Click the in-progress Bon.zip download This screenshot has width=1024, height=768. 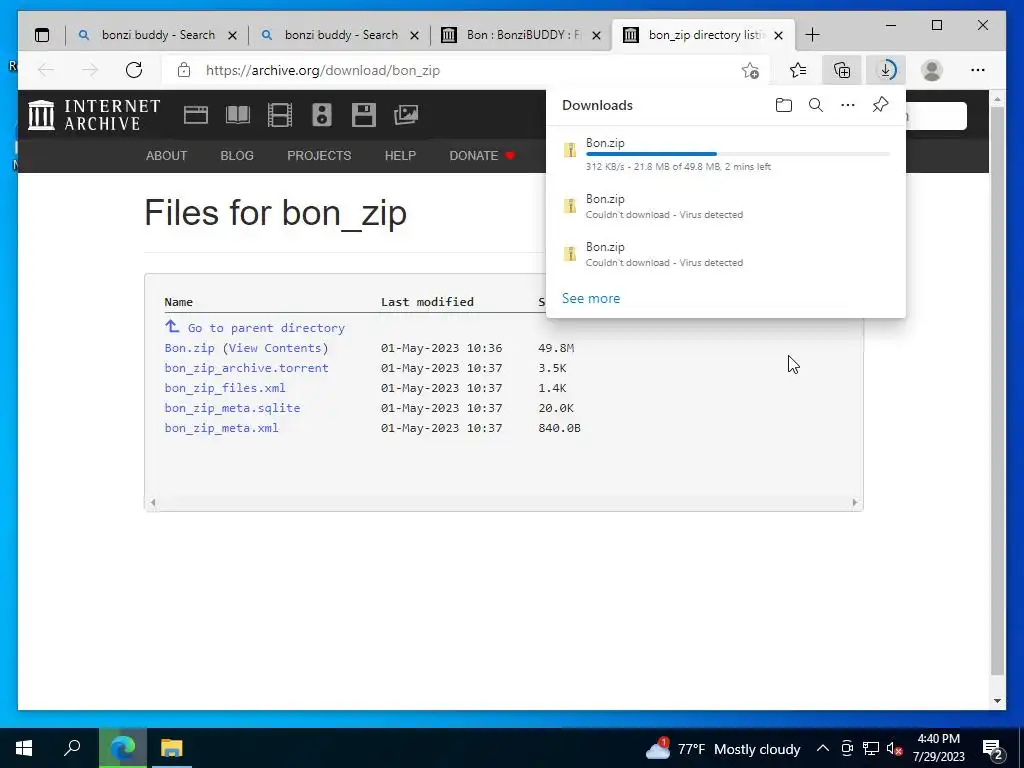click(x=726, y=154)
